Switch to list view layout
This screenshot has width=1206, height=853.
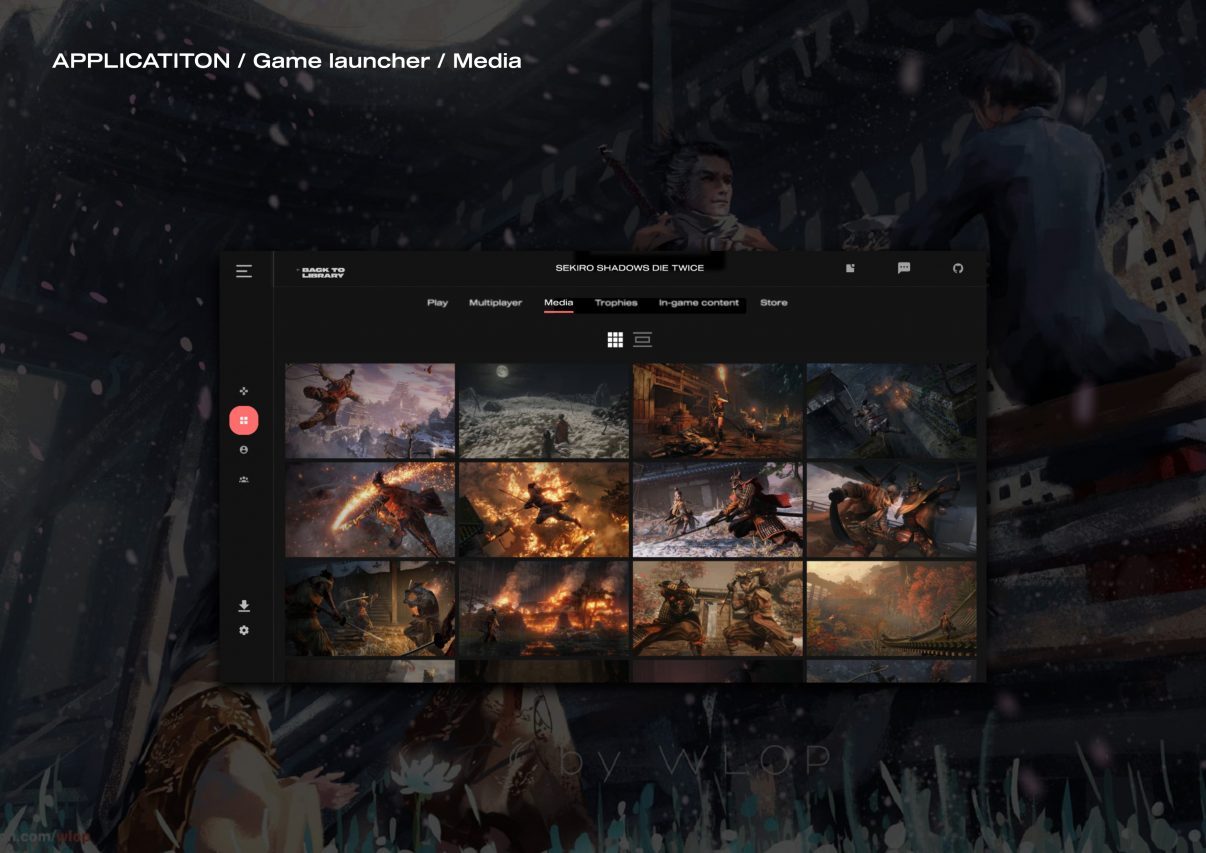coord(642,340)
